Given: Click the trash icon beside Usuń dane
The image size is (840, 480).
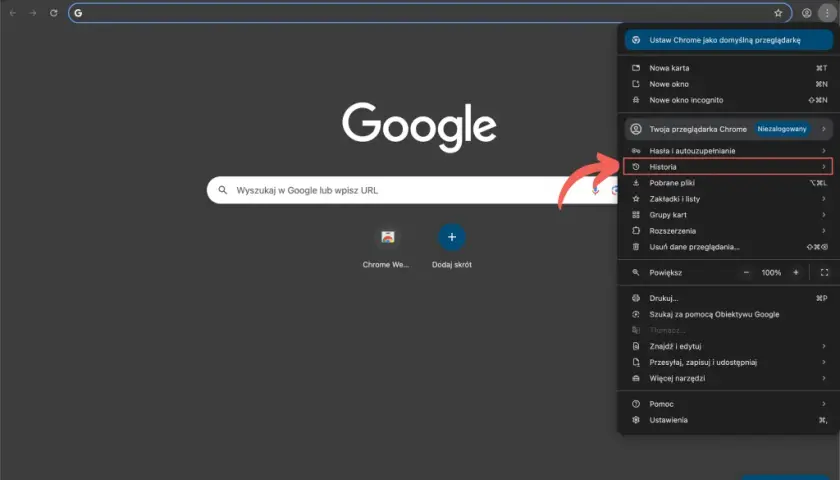Looking at the screenshot, I should point(636,247).
